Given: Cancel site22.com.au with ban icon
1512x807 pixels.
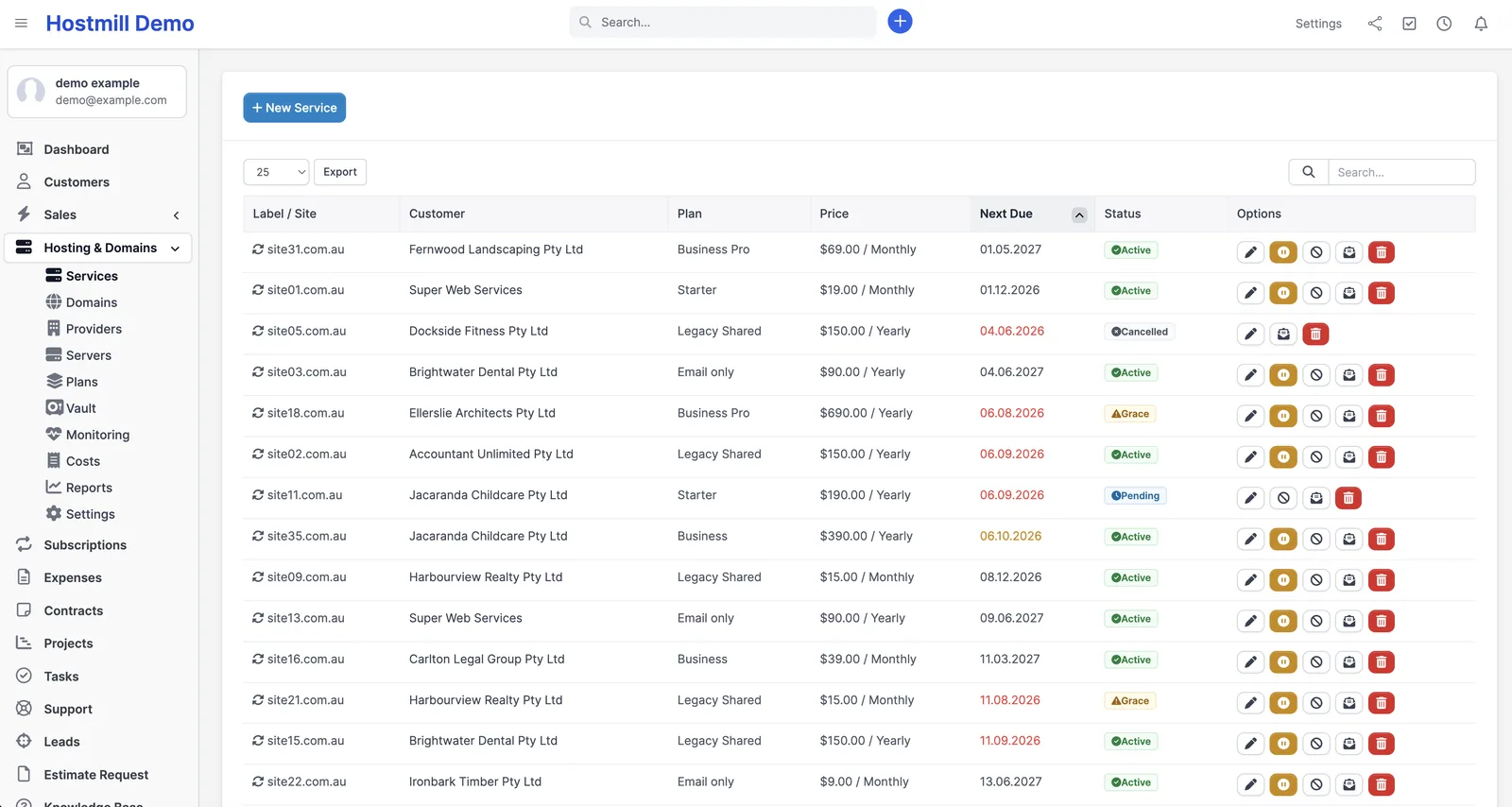Looking at the screenshot, I should (1316, 784).
